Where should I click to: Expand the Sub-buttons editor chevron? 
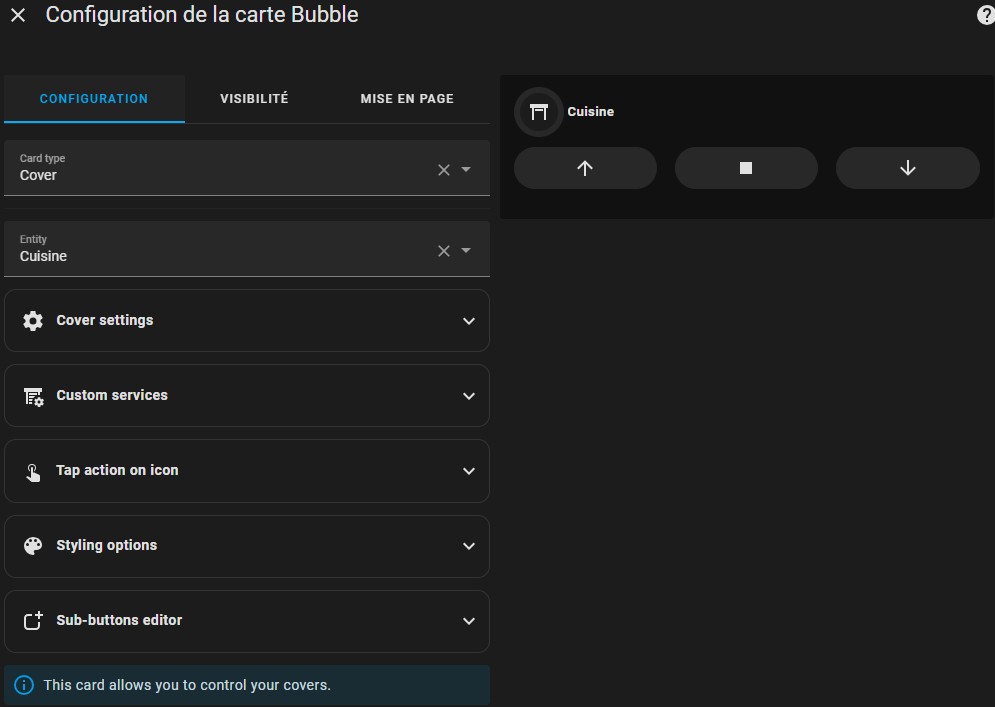469,621
